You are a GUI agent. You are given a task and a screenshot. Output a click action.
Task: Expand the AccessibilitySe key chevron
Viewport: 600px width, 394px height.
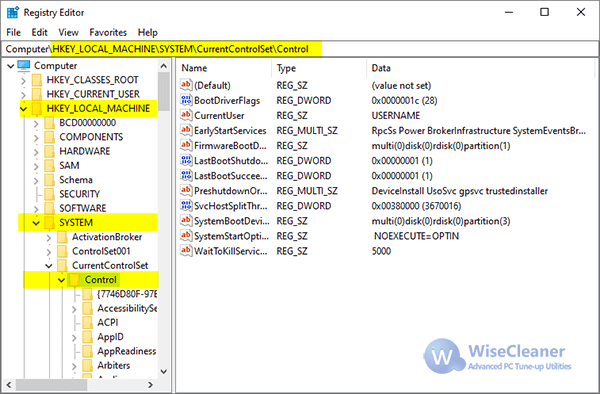click(74, 309)
